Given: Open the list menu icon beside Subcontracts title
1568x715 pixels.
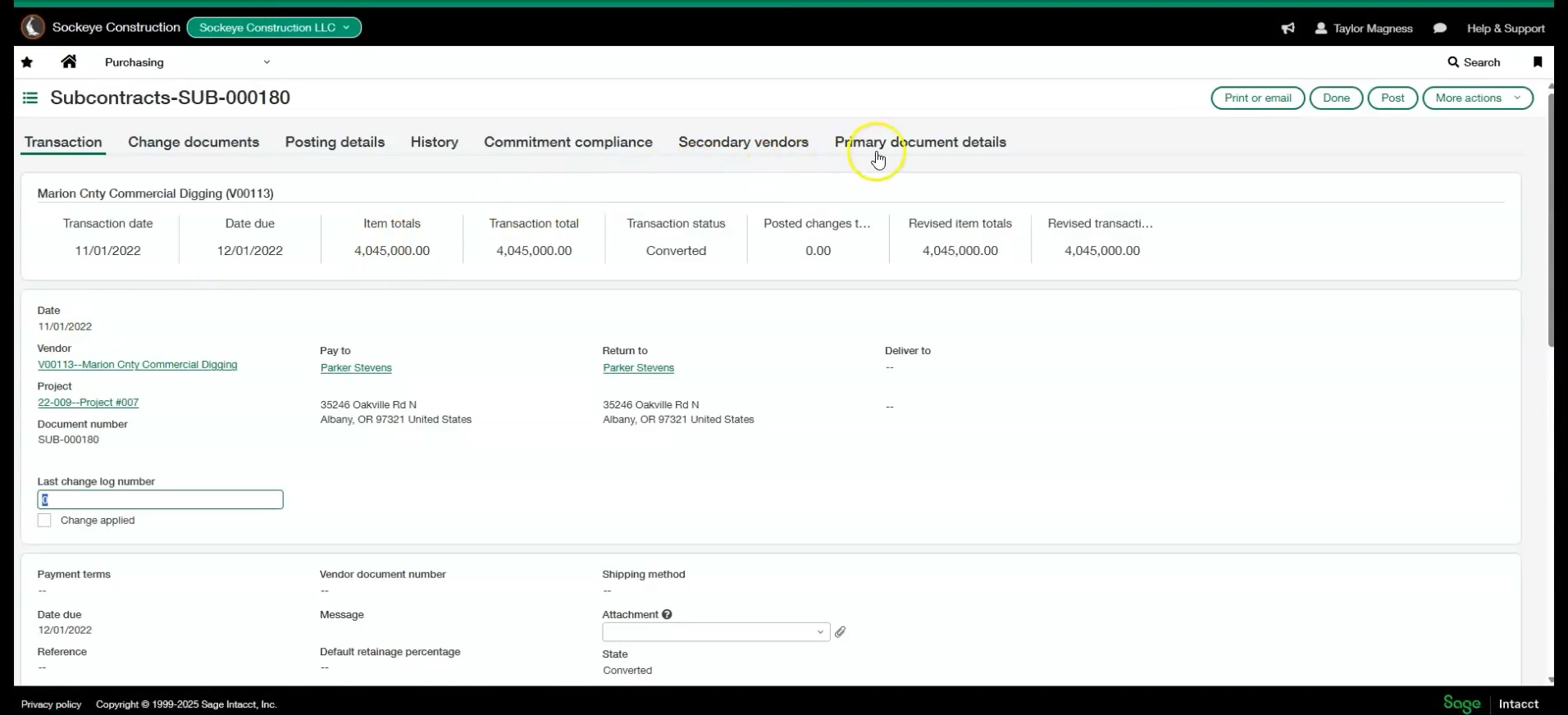Looking at the screenshot, I should tap(30, 98).
